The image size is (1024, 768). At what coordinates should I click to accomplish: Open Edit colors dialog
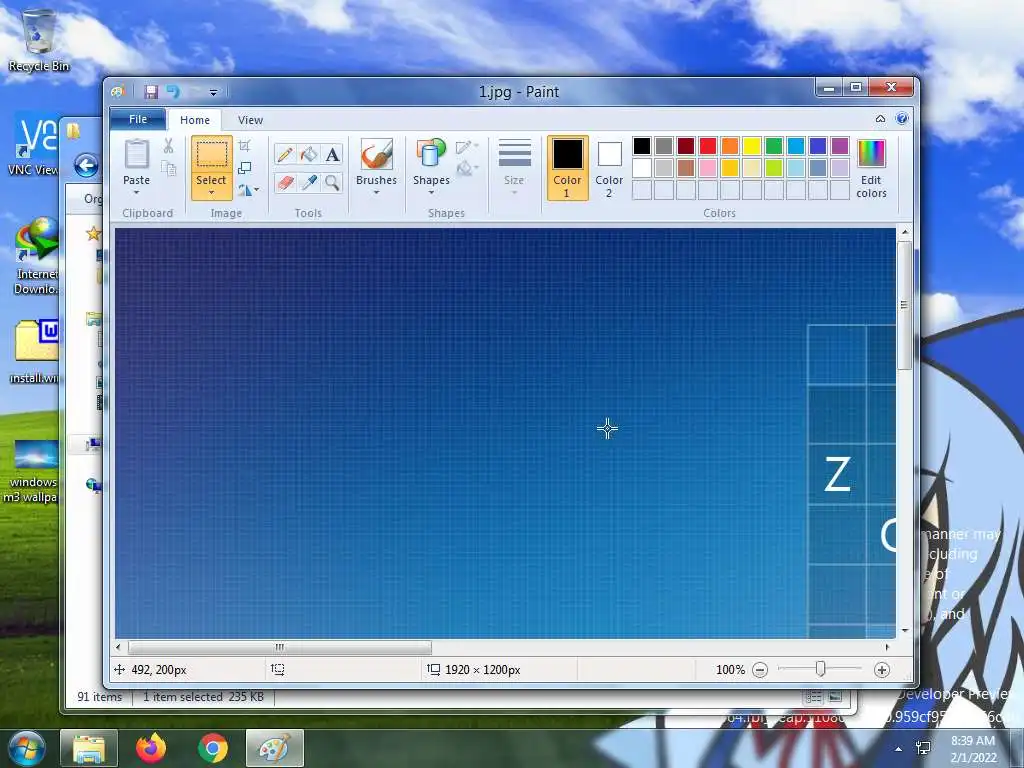tap(871, 168)
